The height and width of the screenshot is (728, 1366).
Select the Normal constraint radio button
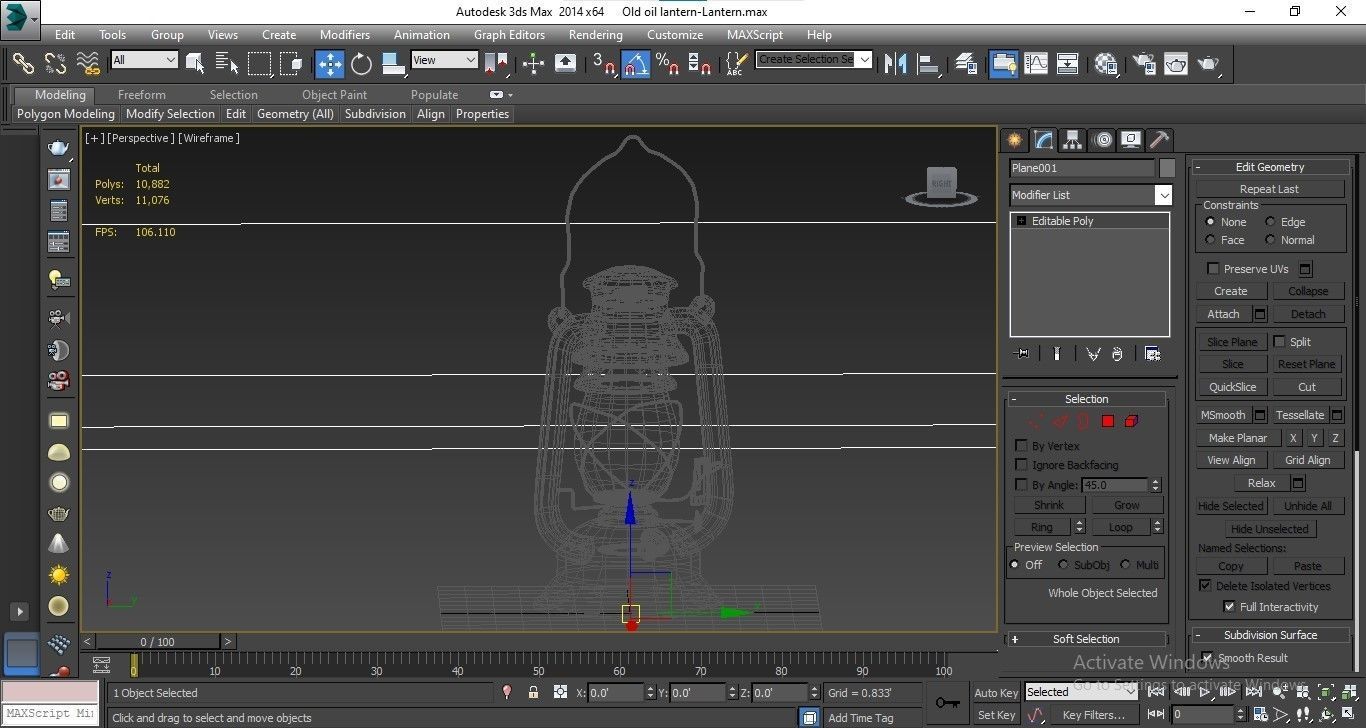pyautogui.click(x=1270, y=240)
